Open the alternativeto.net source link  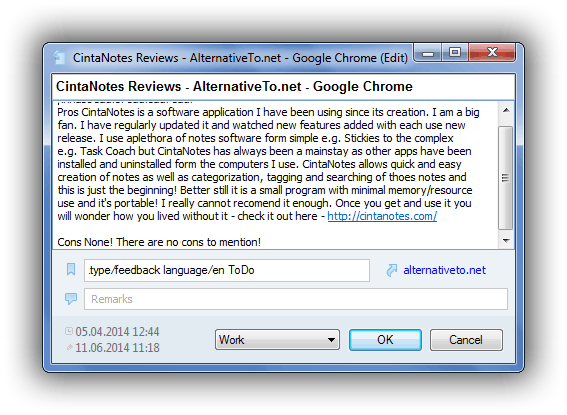tap(444, 270)
